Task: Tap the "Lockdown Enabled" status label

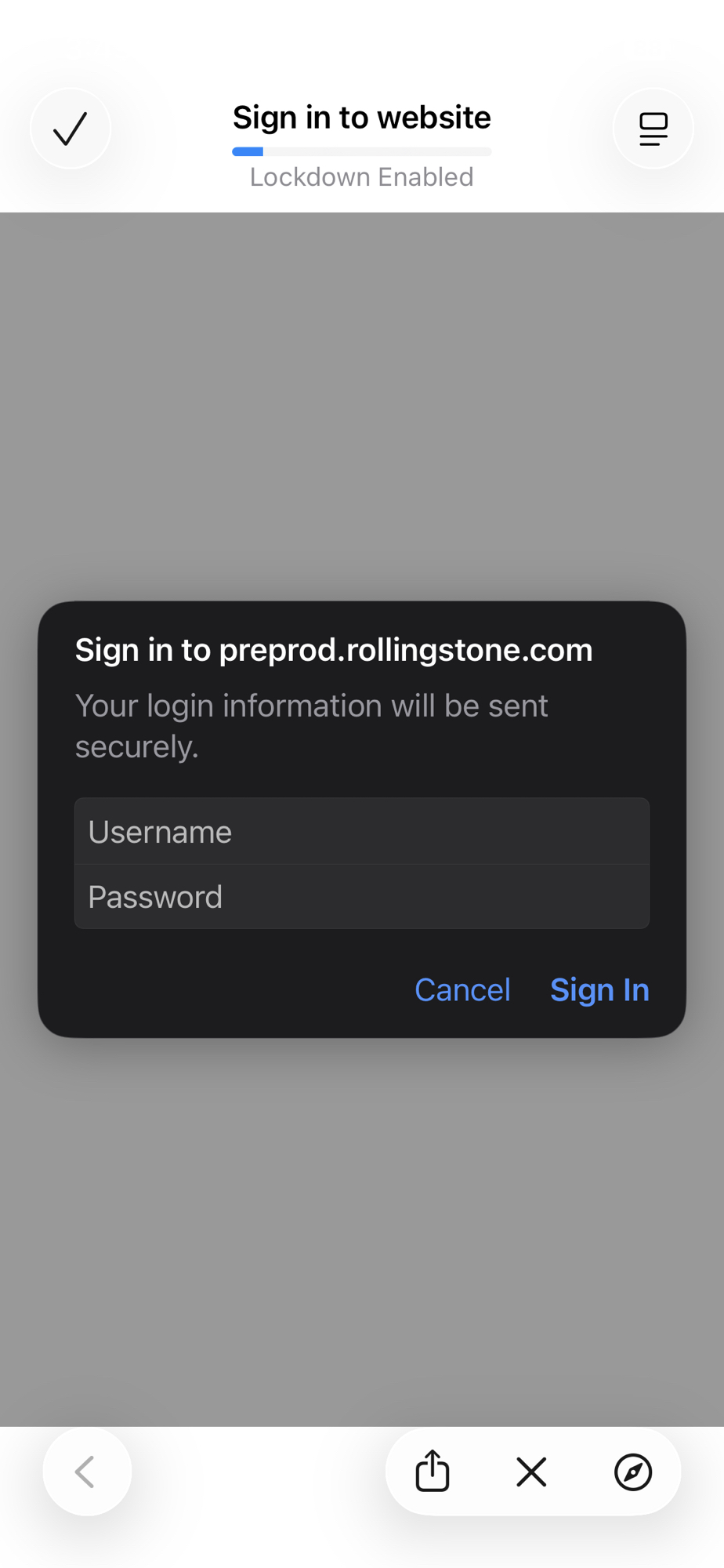Action: (361, 177)
